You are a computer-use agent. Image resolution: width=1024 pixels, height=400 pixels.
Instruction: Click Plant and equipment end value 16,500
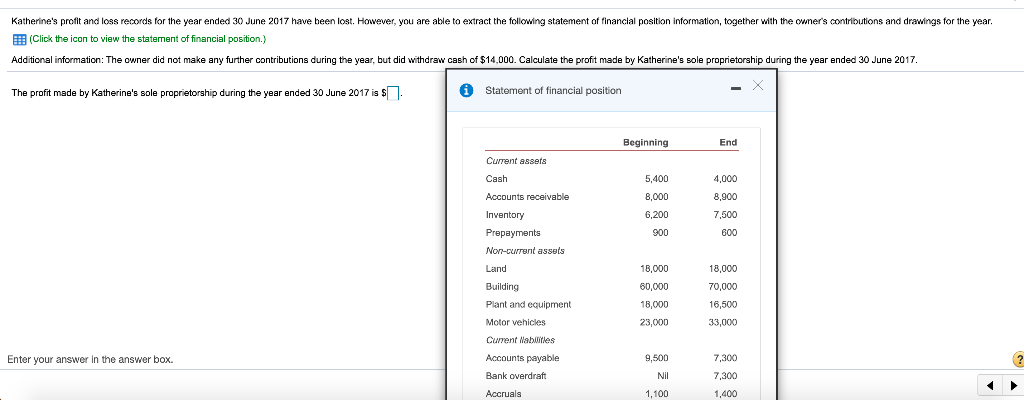click(723, 305)
